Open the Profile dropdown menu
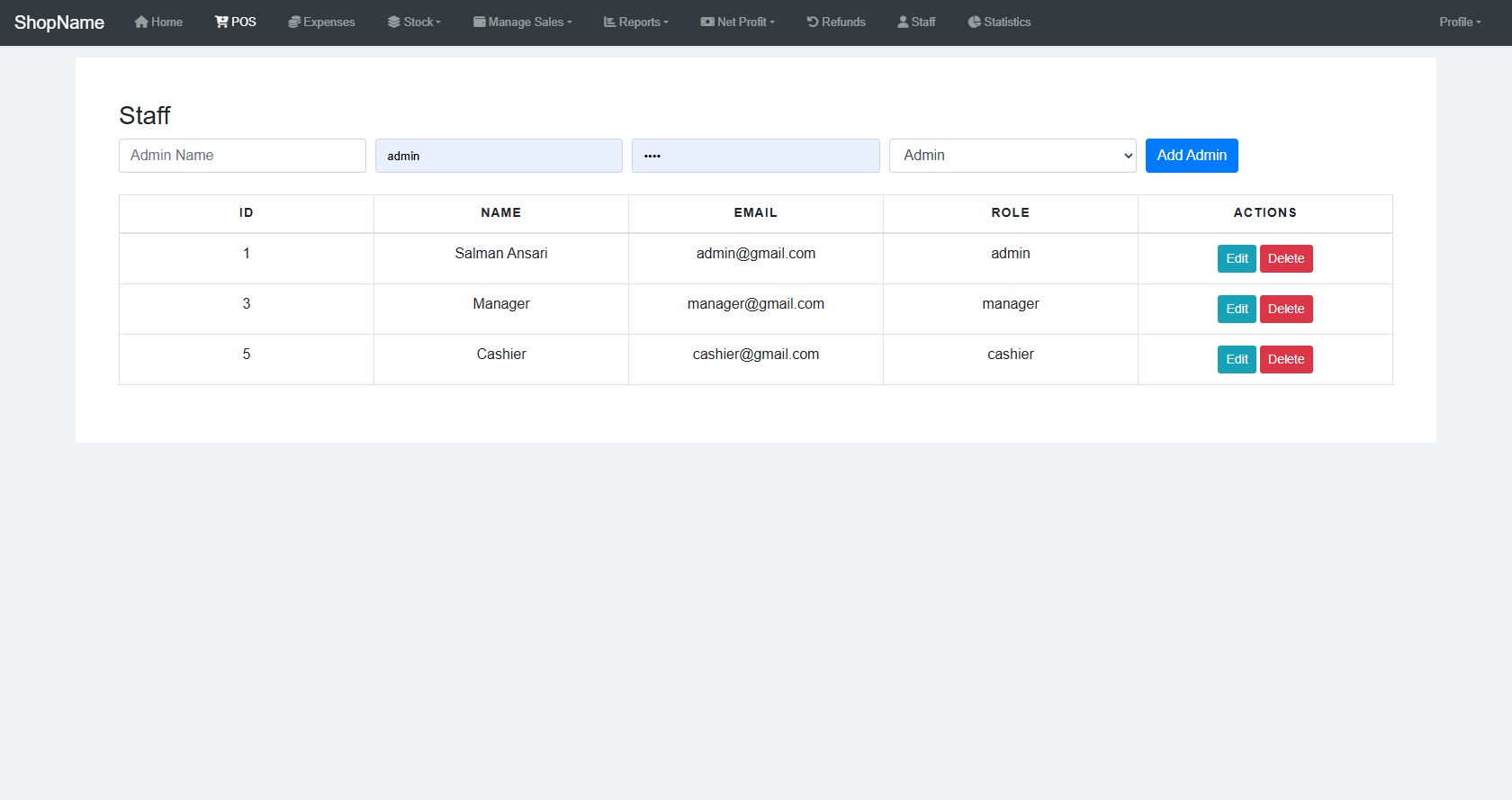This screenshot has height=800, width=1512. [x=1460, y=22]
